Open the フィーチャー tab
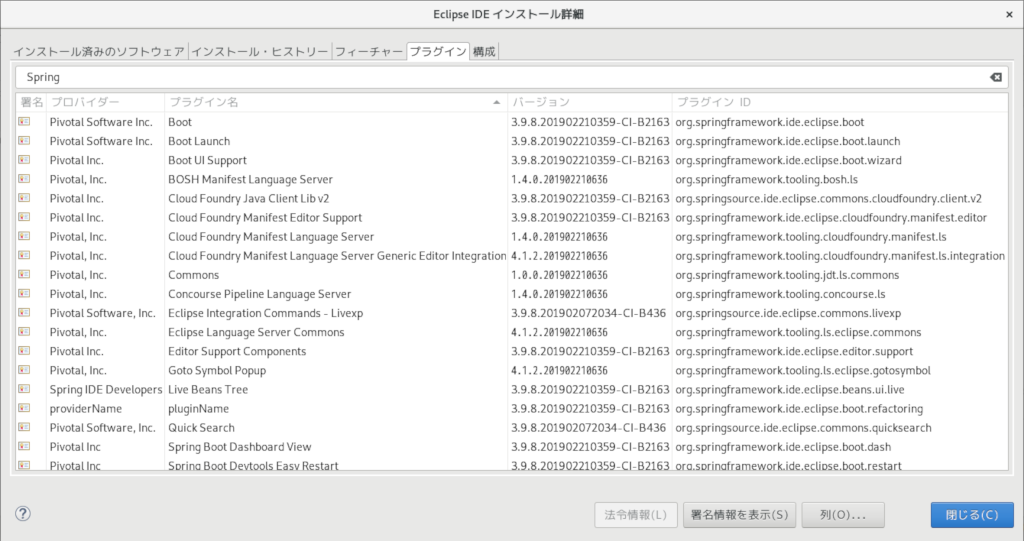 pyautogui.click(x=368, y=51)
